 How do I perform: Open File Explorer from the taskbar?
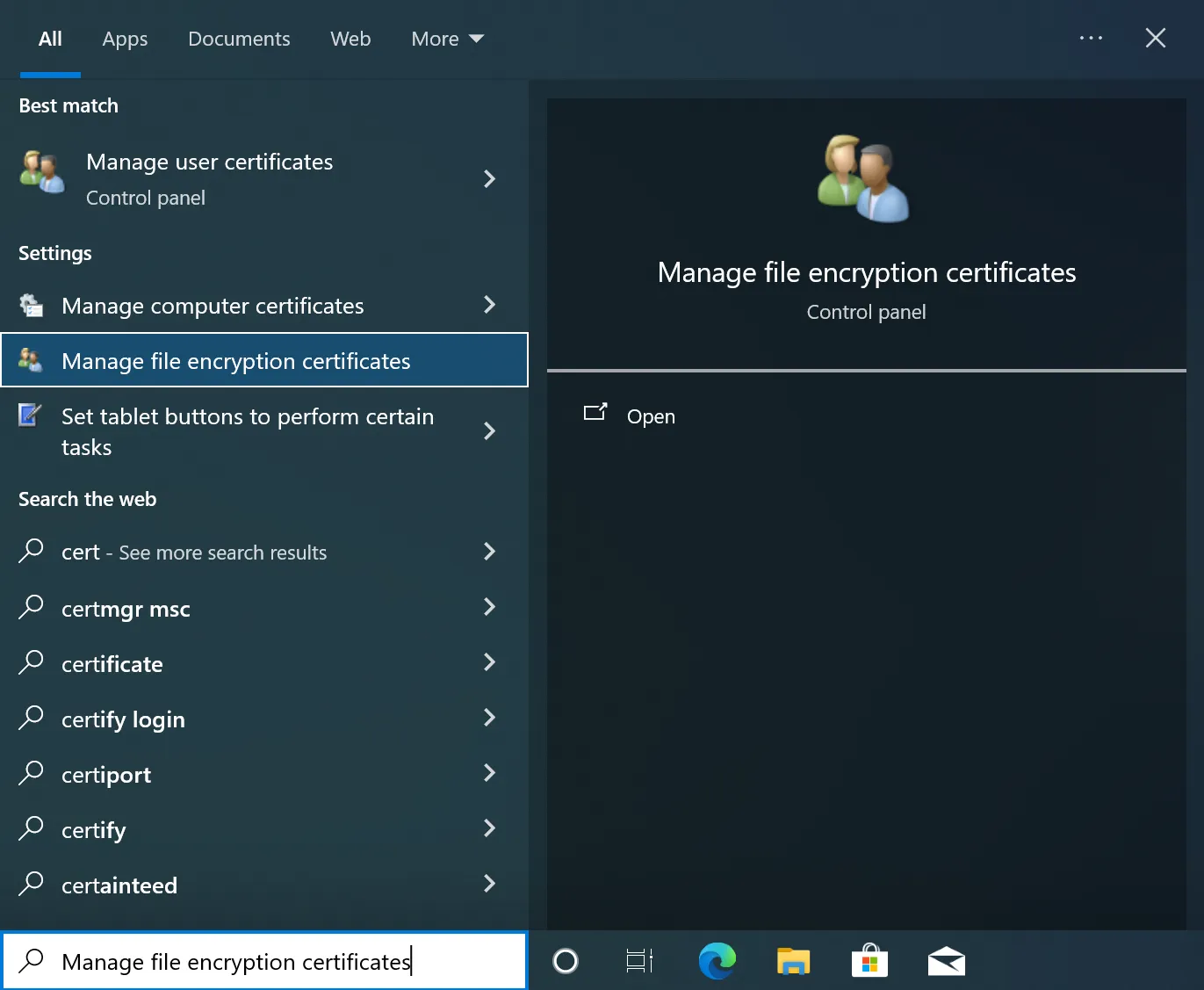pos(793,961)
